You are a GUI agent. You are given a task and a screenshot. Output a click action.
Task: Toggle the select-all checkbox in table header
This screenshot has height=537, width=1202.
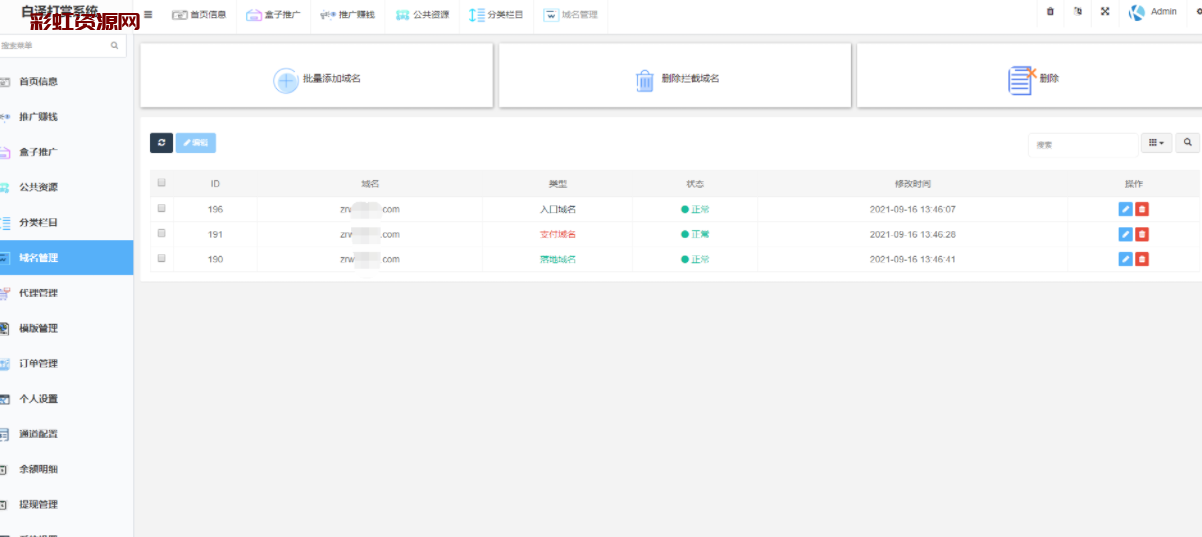161,183
